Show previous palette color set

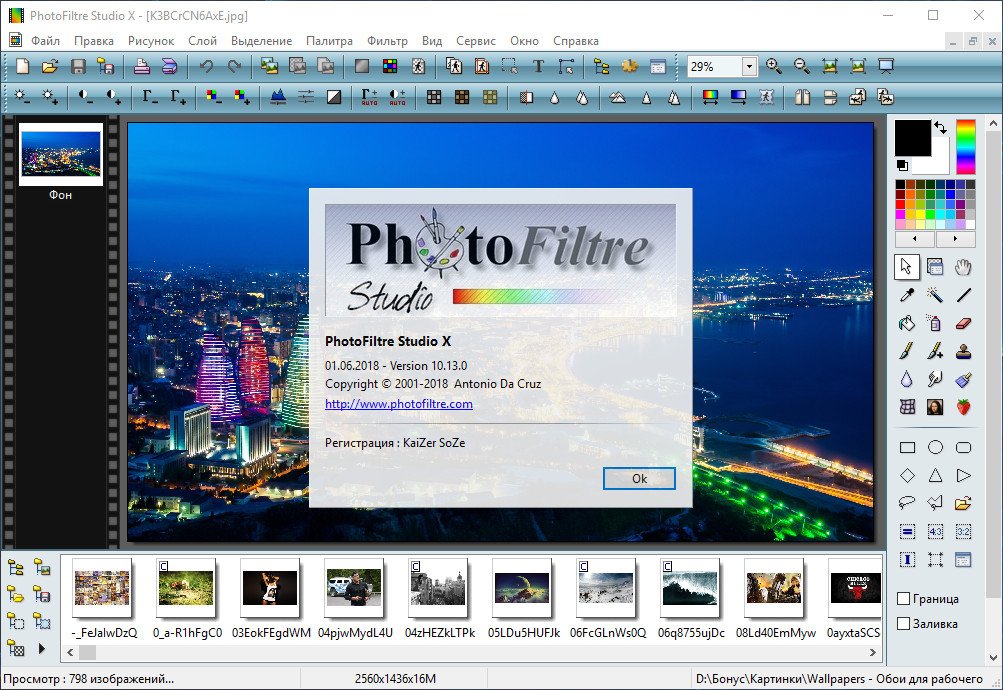tap(915, 239)
